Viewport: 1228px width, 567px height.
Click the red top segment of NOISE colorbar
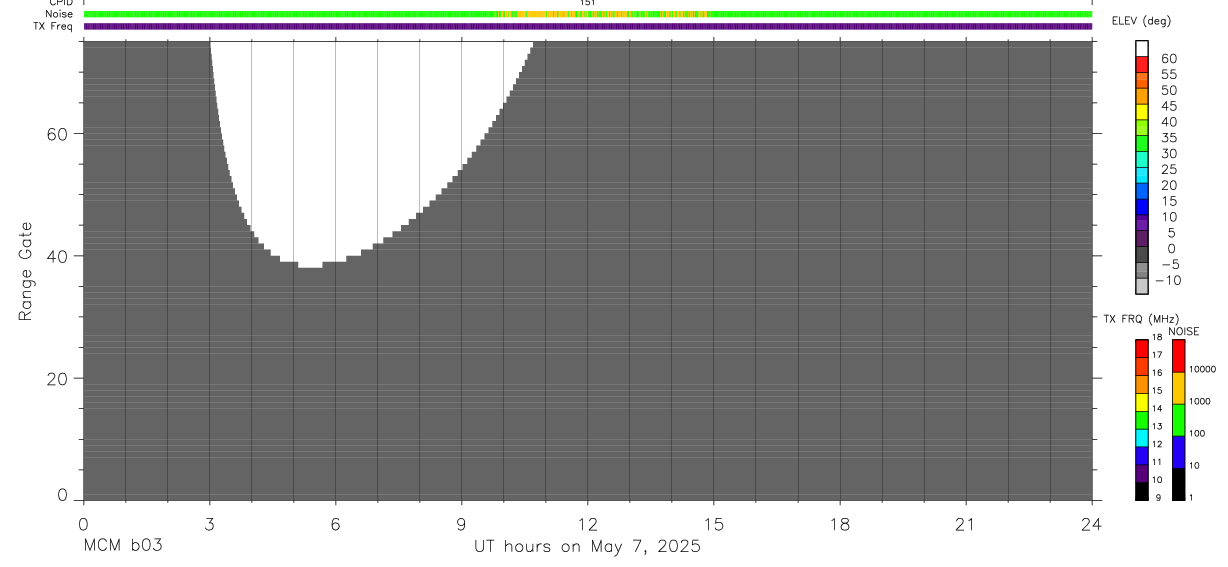1178,356
